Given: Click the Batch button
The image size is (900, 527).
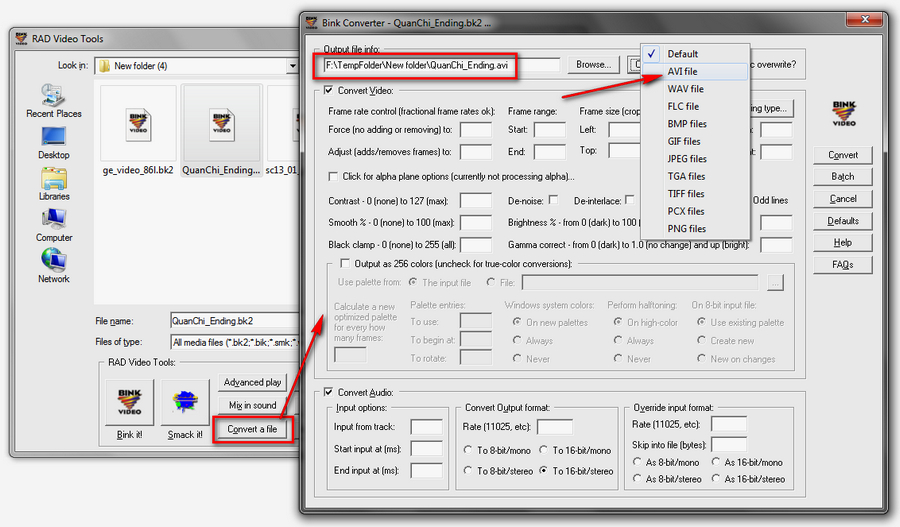Looking at the screenshot, I should 843,177.
